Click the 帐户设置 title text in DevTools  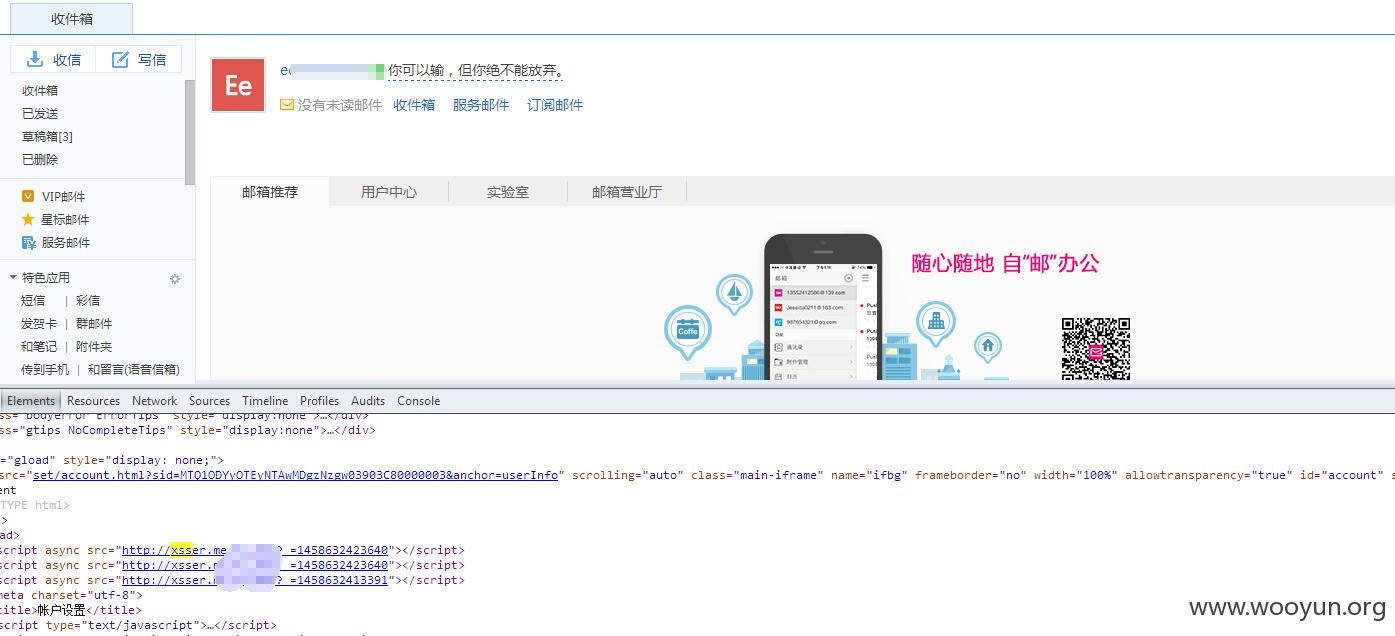pos(61,610)
